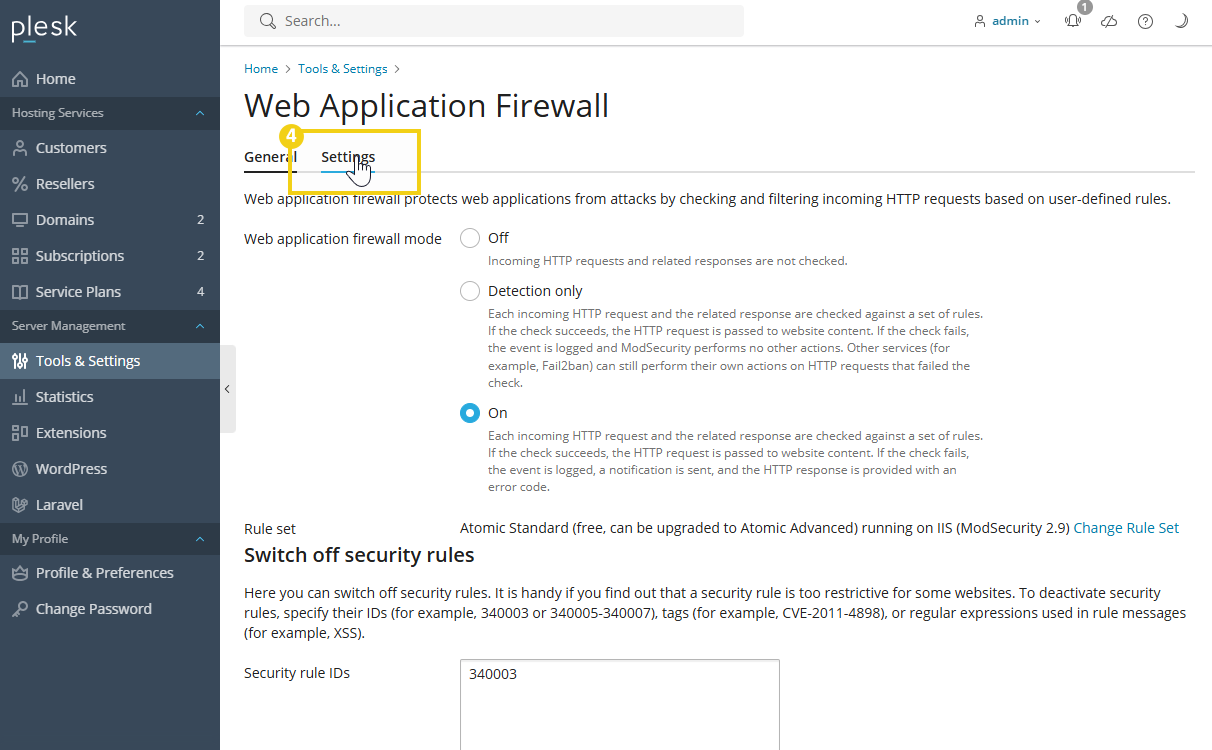Click the Resellers percent icon
The image size is (1212, 750).
(20, 184)
